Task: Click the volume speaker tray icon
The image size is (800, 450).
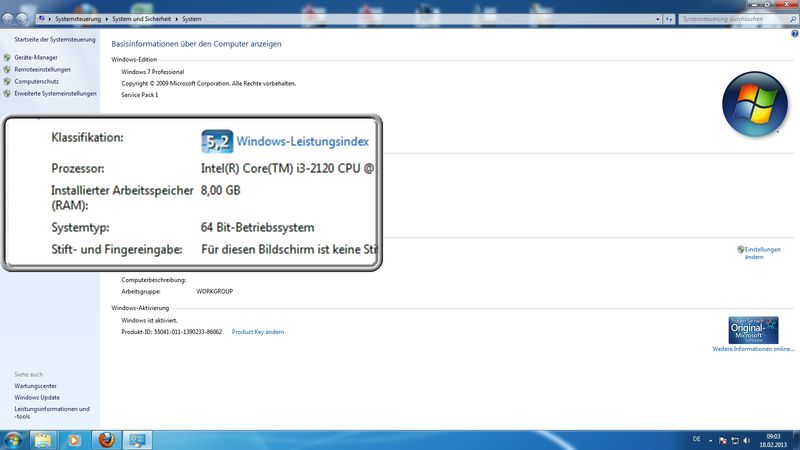Action: pyautogui.click(x=747, y=440)
